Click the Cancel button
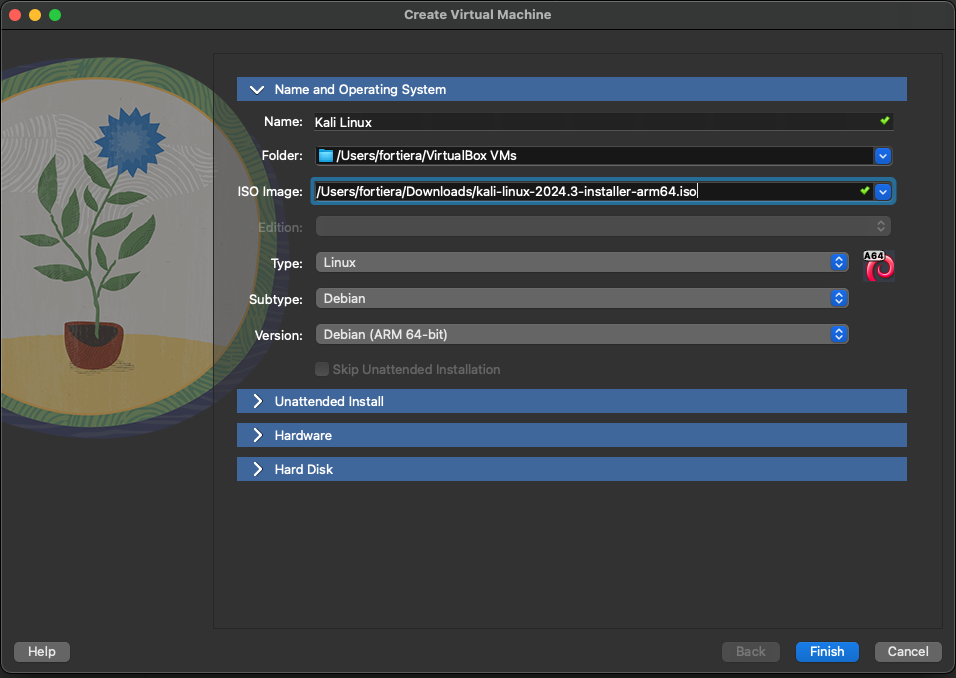The height and width of the screenshot is (678, 956). click(908, 651)
